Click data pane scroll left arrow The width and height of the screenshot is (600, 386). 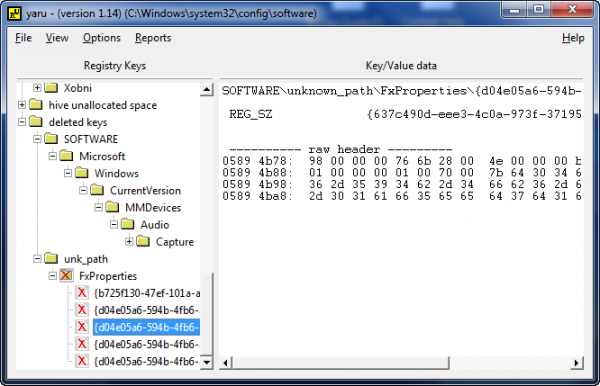click(226, 363)
